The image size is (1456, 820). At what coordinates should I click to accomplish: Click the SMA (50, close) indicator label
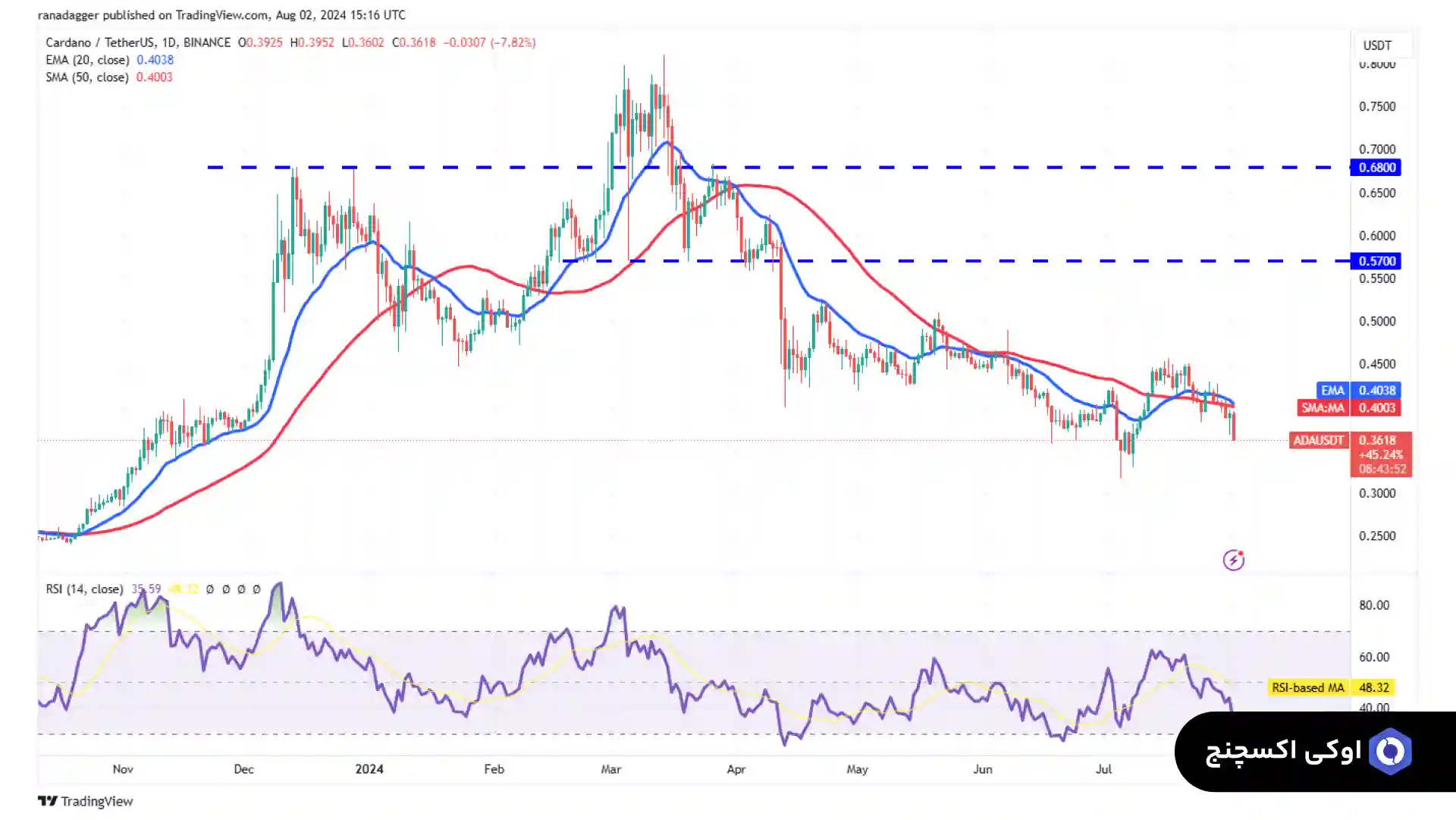(87, 77)
